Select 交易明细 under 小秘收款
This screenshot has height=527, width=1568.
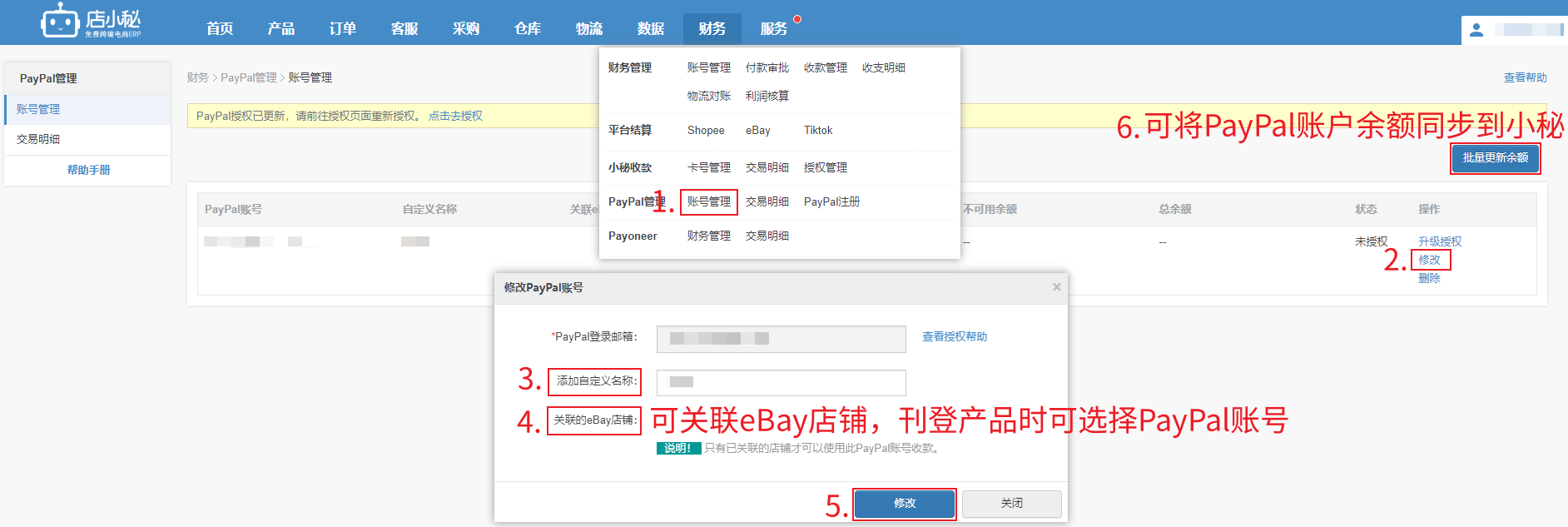tap(767, 167)
